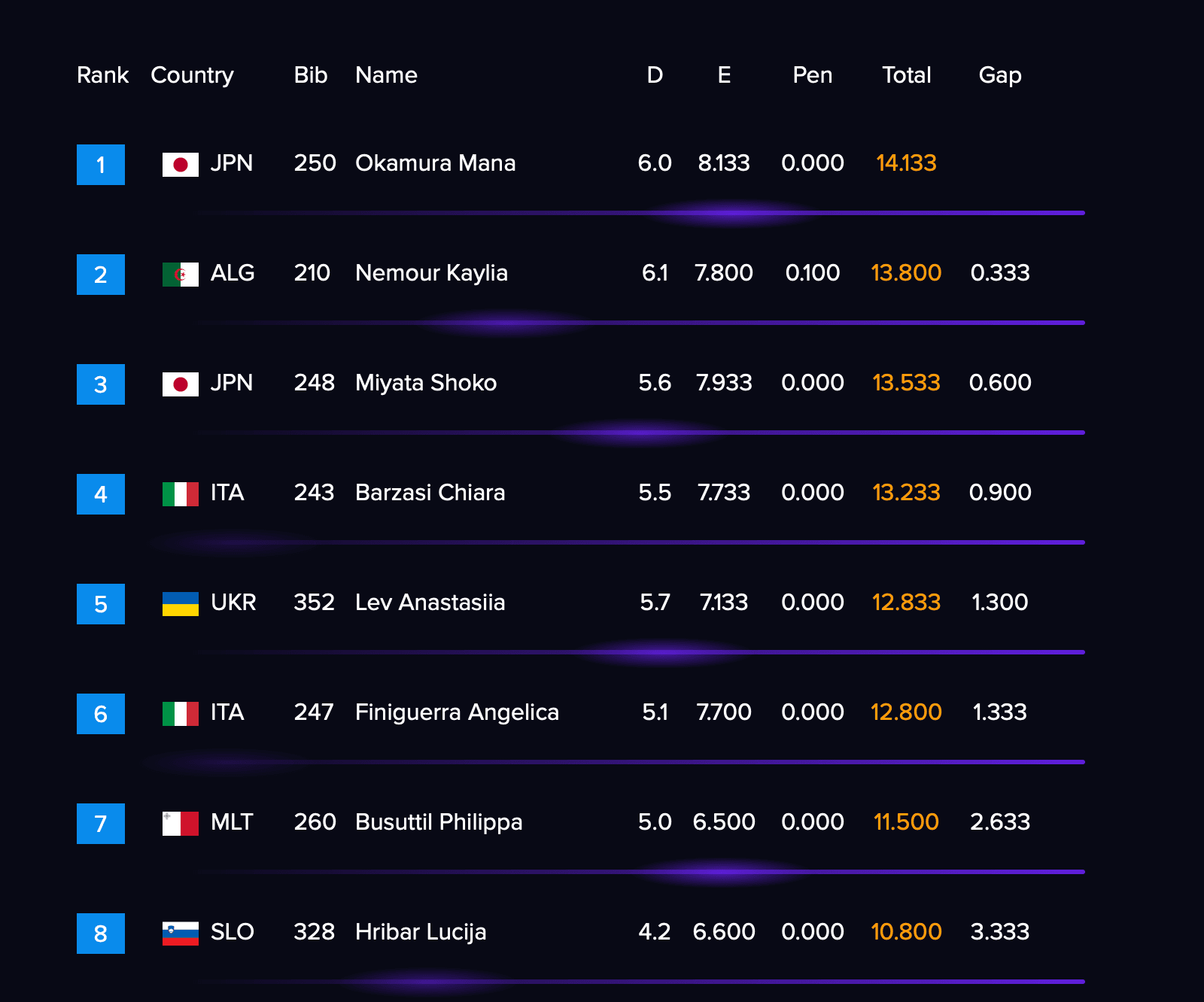The width and height of the screenshot is (1204, 1002).
Task: Click the Rank column header
Action: click(102, 75)
